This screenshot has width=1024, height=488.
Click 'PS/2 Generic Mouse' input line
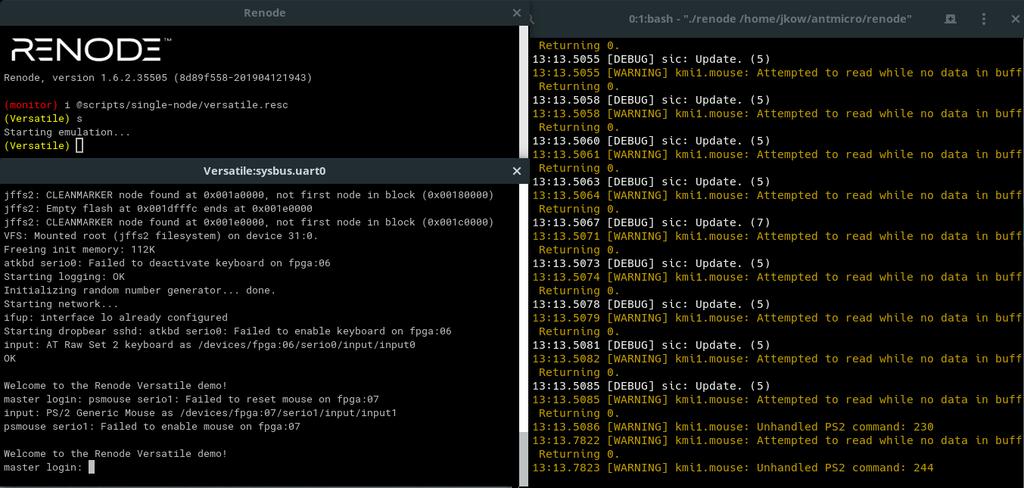click(200, 413)
